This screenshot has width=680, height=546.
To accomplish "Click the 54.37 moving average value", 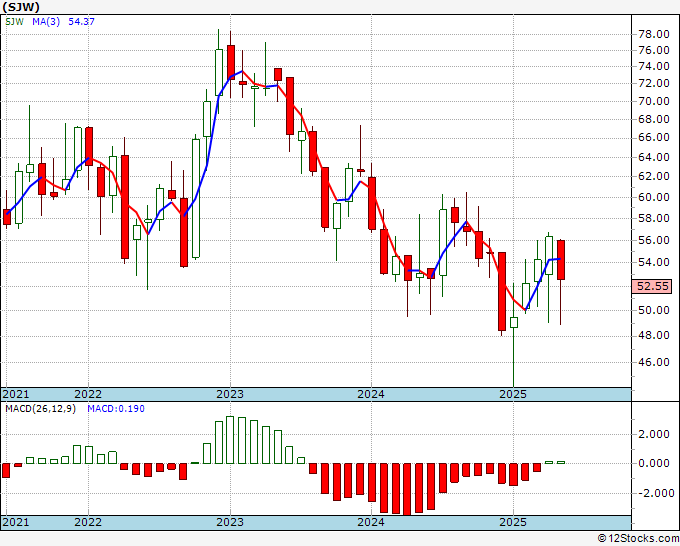I will click(81, 21).
